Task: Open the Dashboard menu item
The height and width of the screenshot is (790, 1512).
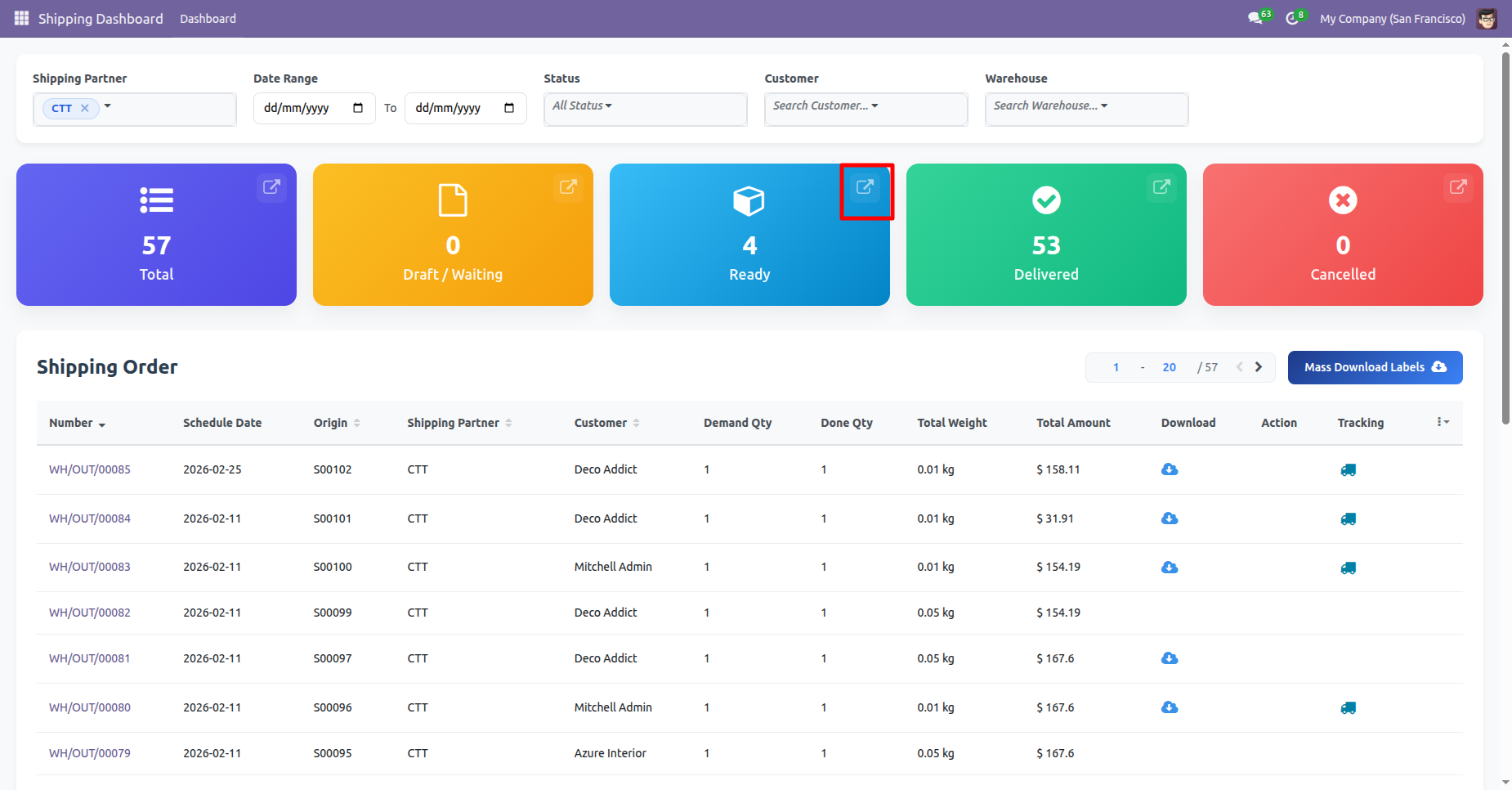Action: point(208,18)
